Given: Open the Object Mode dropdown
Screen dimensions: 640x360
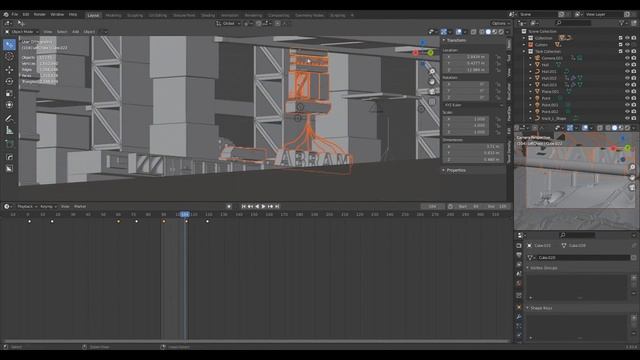Looking at the screenshot, I should coord(22,32).
